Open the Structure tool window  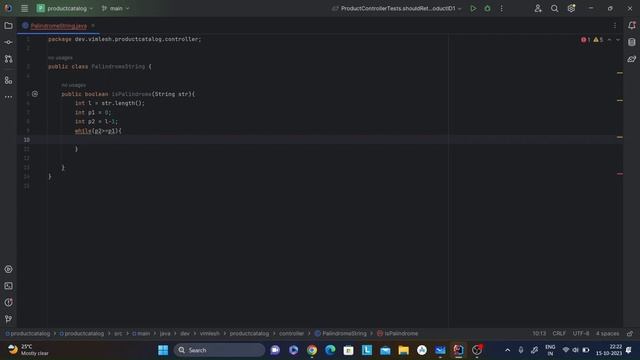(8, 80)
